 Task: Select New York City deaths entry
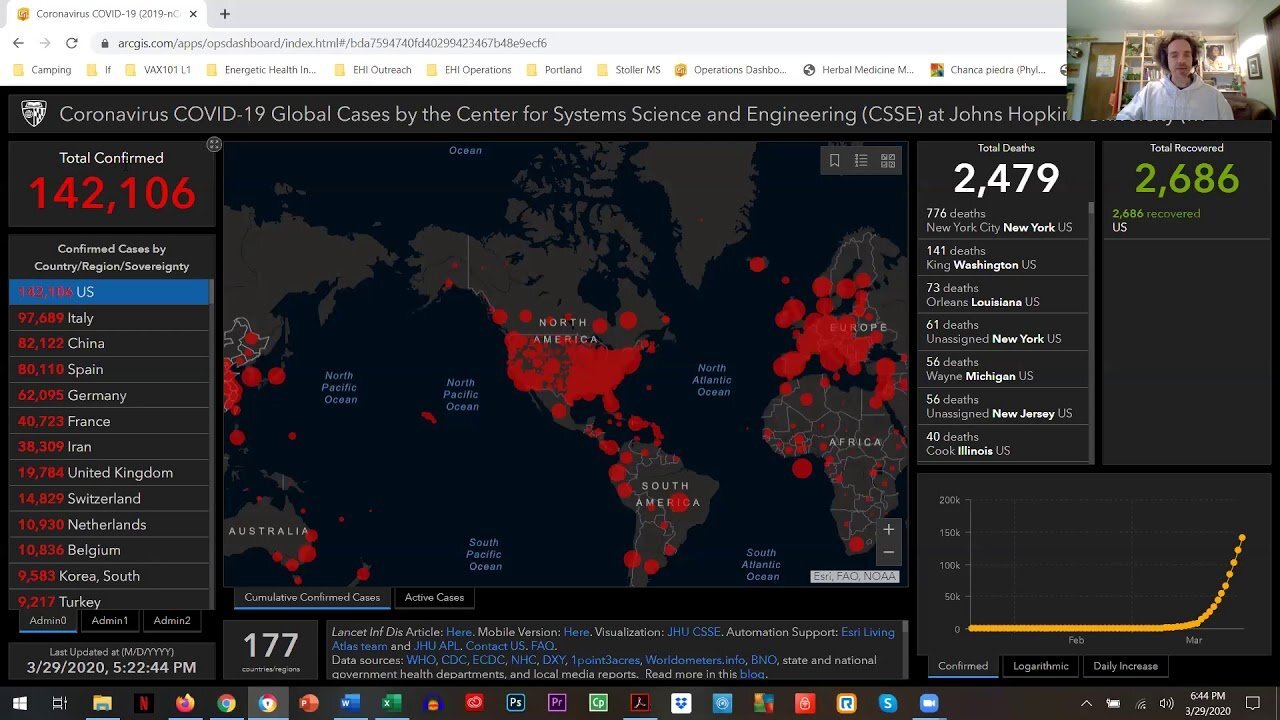pyautogui.click(x=1003, y=220)
